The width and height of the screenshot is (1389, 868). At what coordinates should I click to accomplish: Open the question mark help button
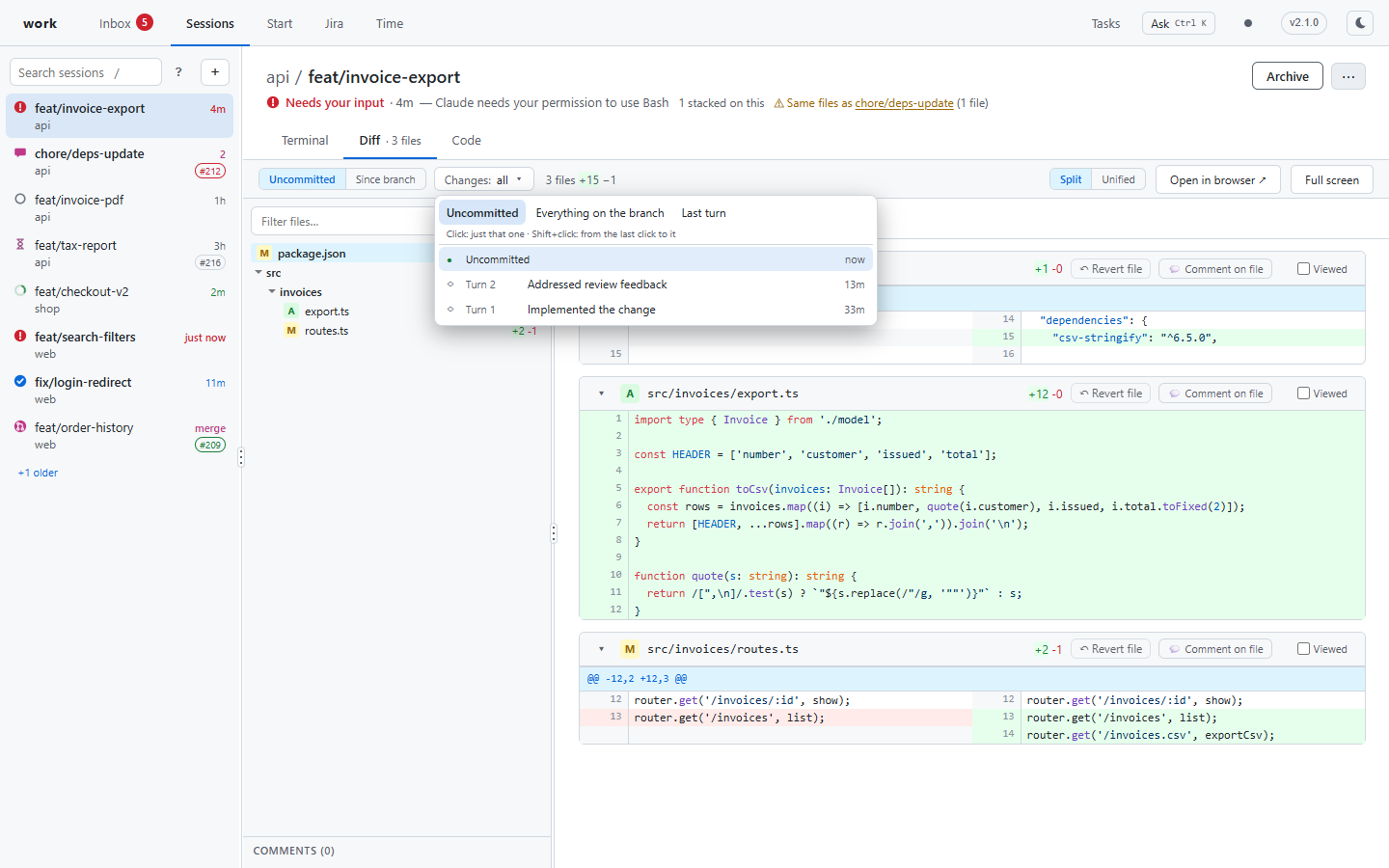point(178,72)
